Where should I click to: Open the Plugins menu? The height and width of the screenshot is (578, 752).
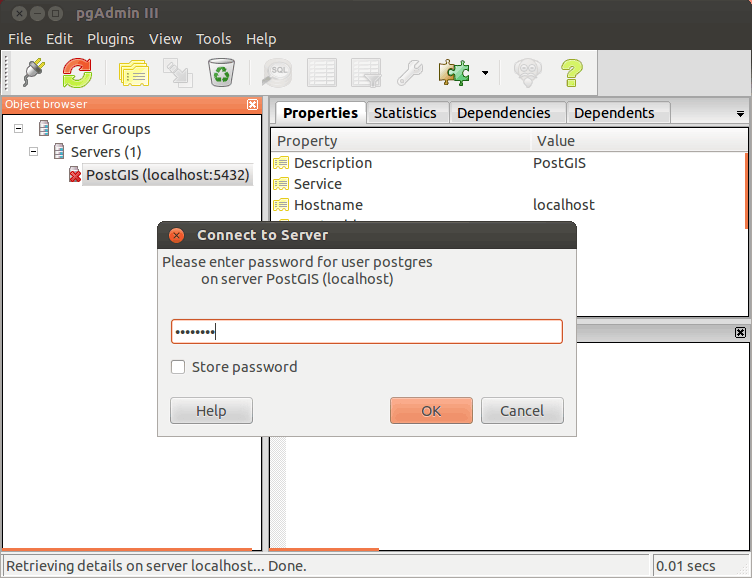tap(110, 39)
